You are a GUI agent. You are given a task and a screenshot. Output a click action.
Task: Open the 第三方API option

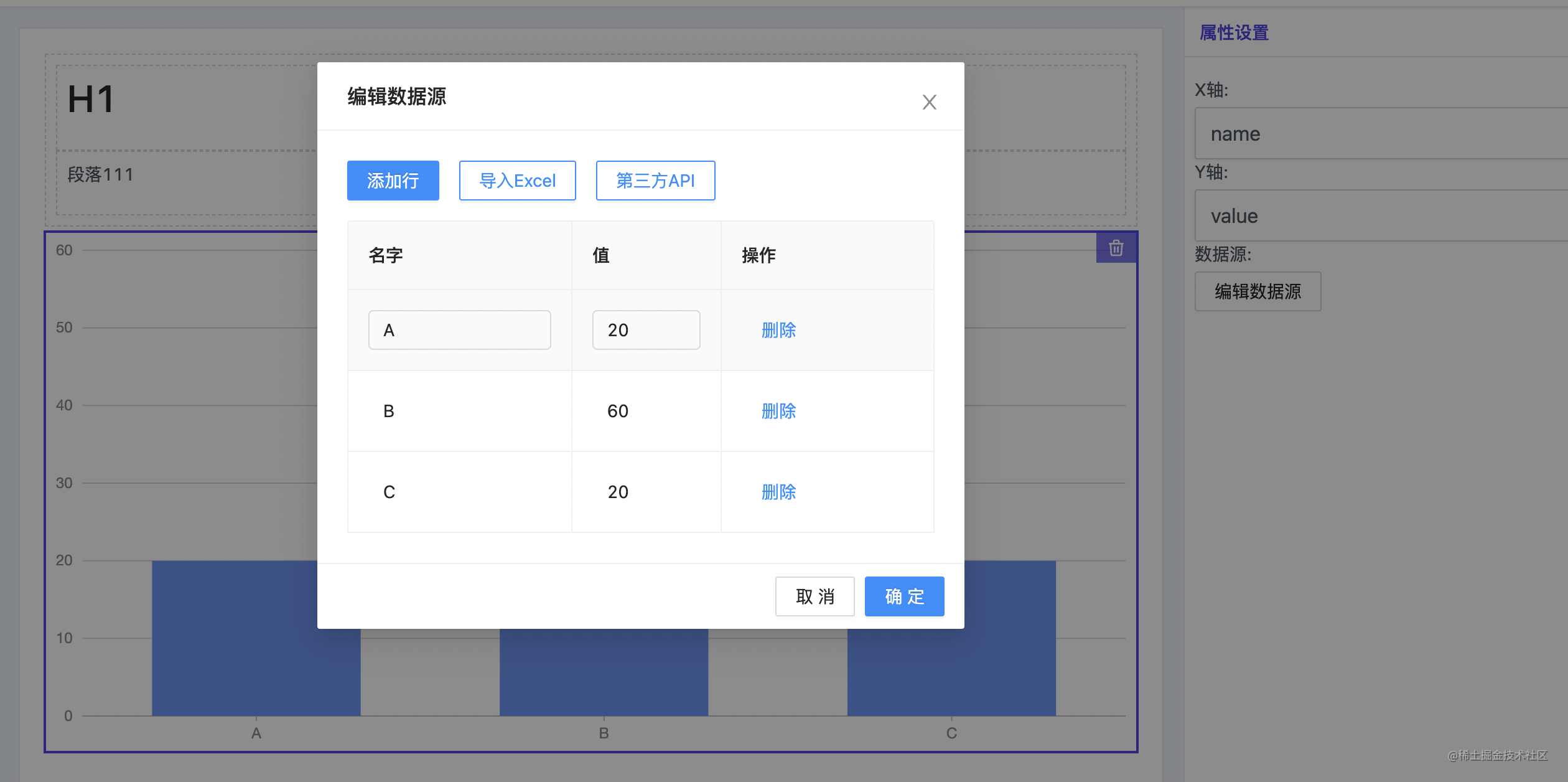tap(655, 181)
